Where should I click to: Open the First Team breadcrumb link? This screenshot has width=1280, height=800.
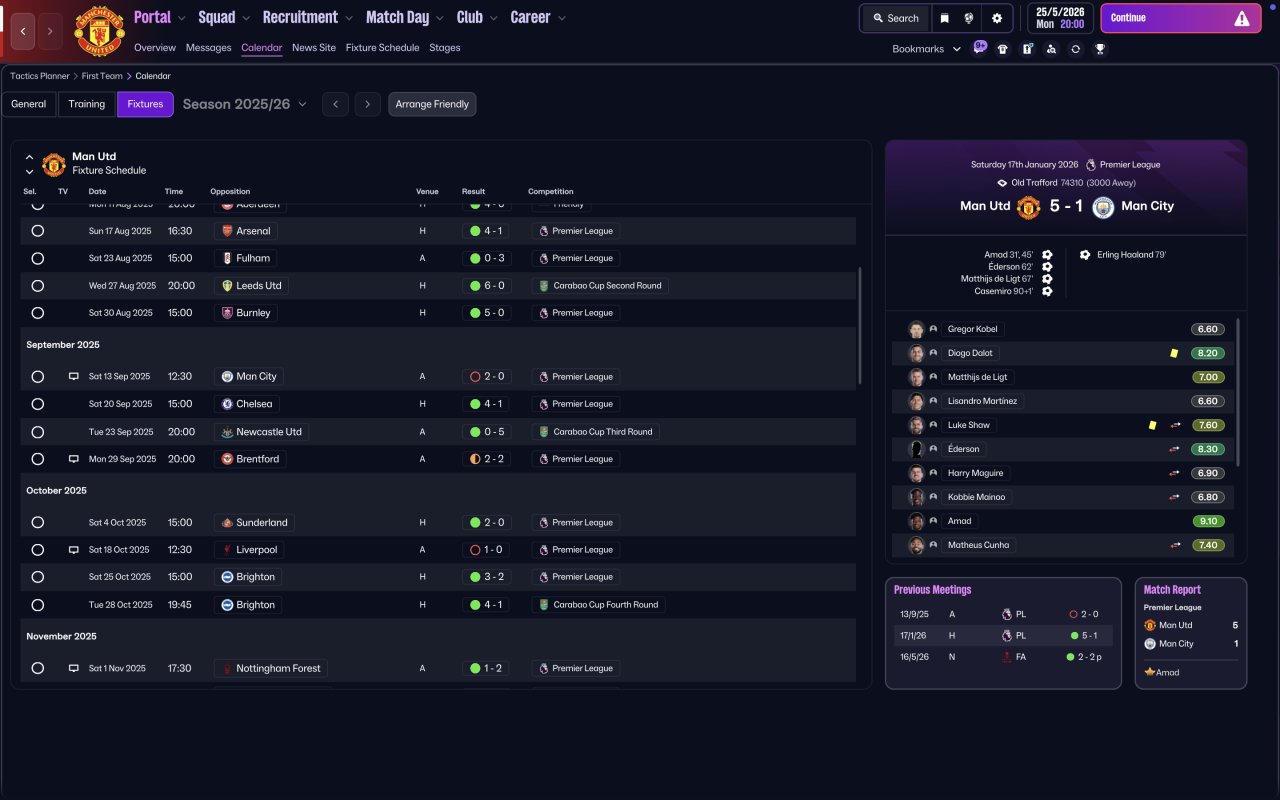[102, 76]
